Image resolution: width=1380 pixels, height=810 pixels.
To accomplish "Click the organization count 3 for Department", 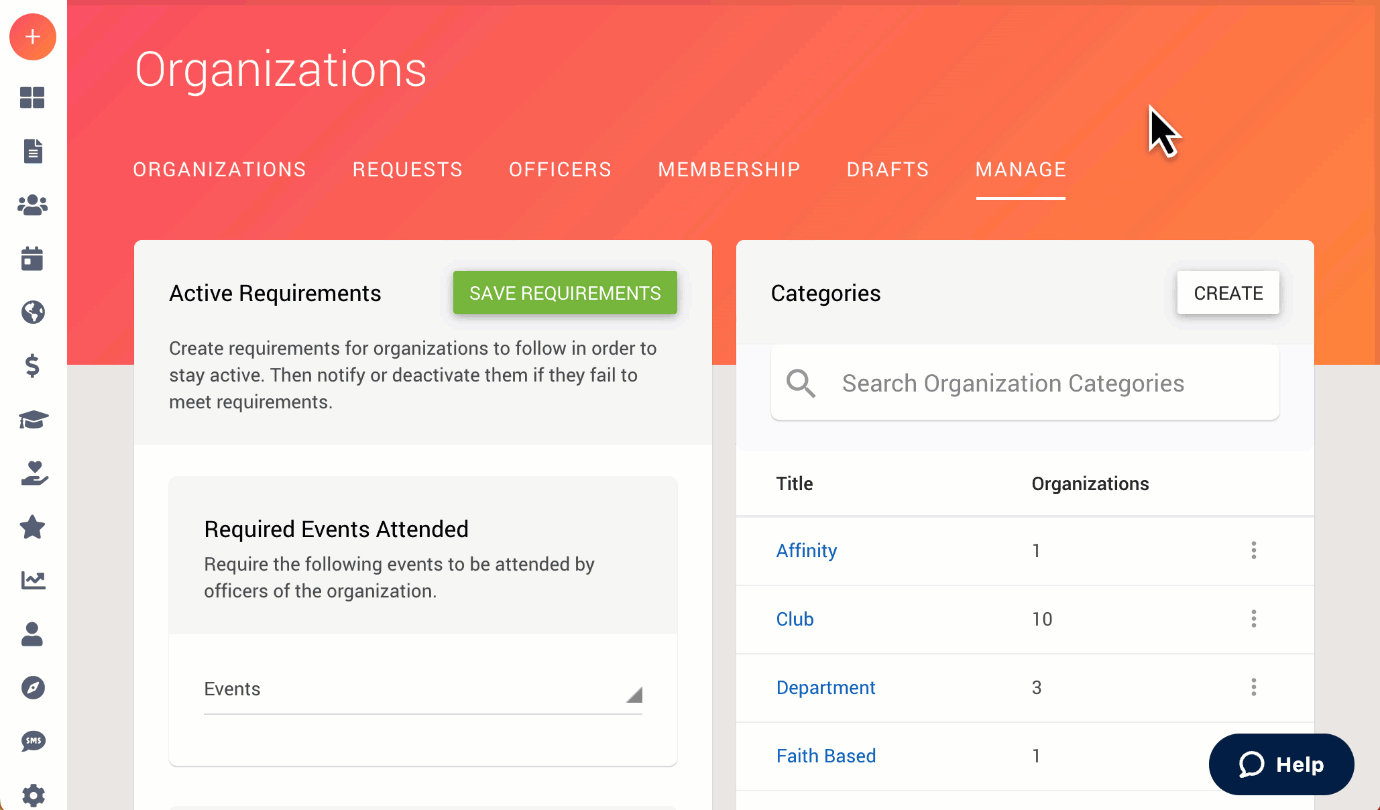I will pyautogui.click(x=1037, y=687).
